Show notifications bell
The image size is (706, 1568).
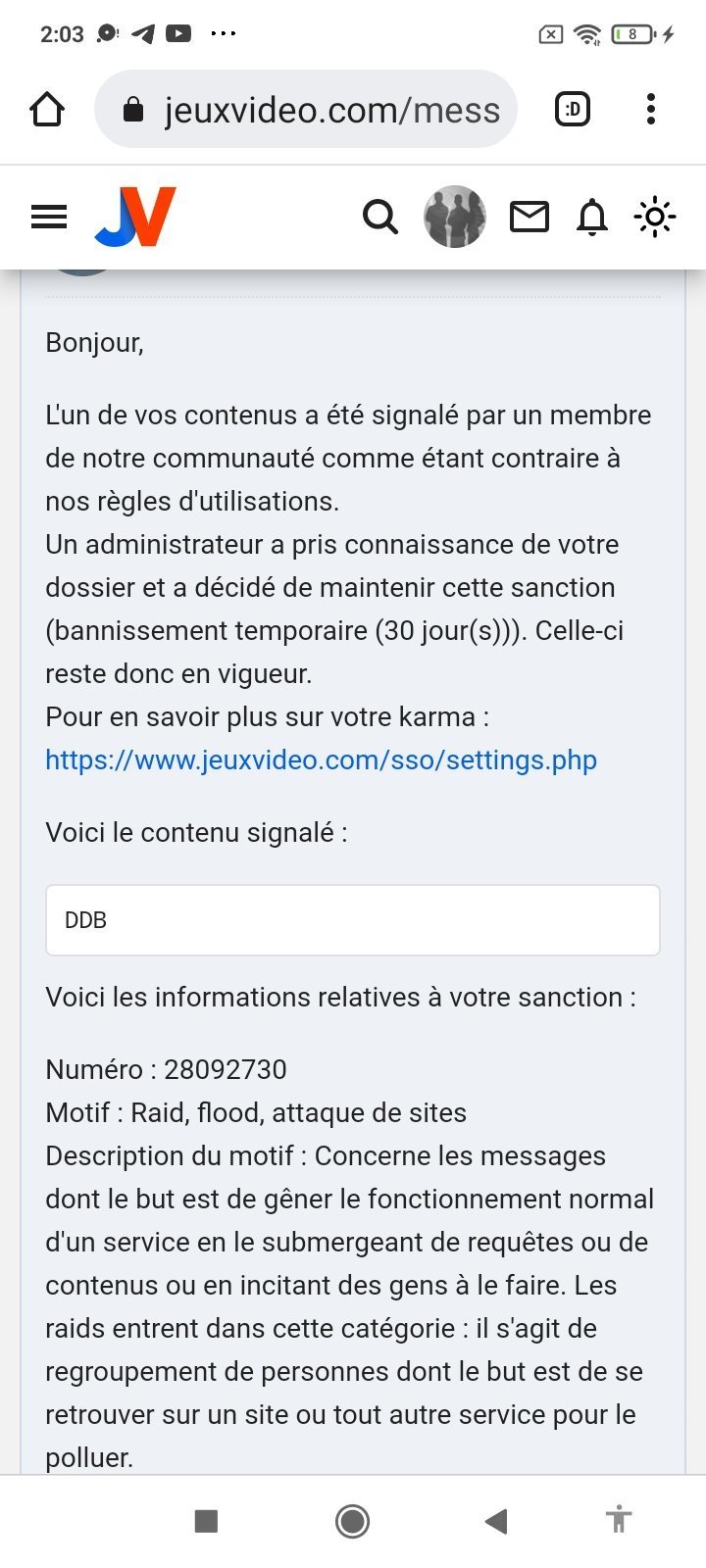pos(592,217)
